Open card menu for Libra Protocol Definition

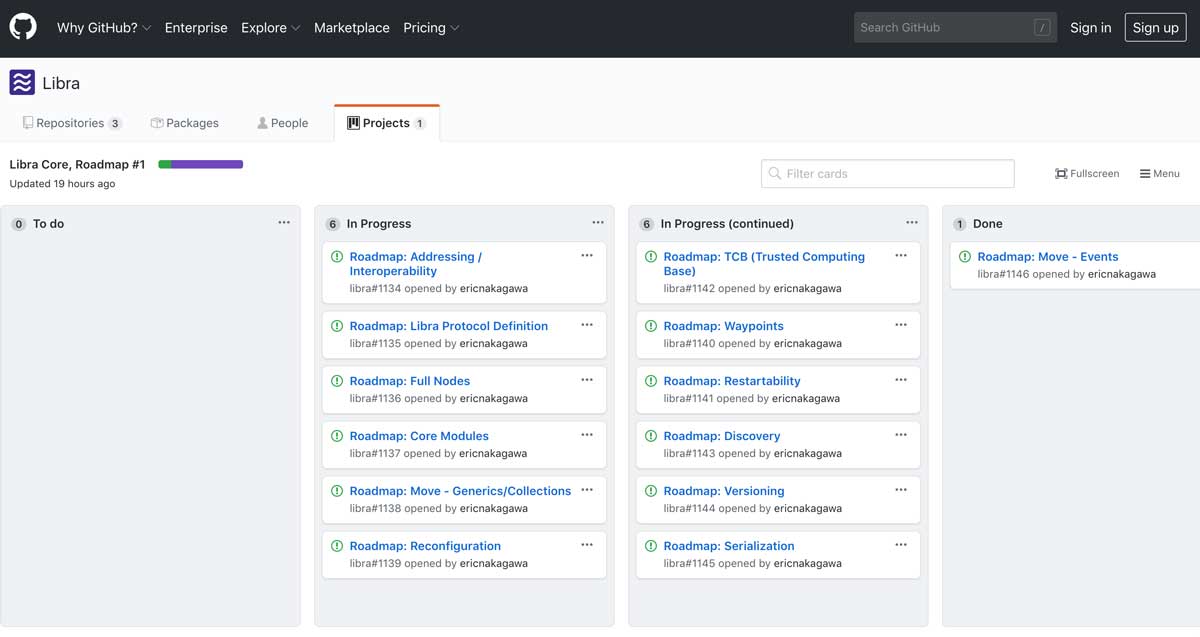click(587, 325)
